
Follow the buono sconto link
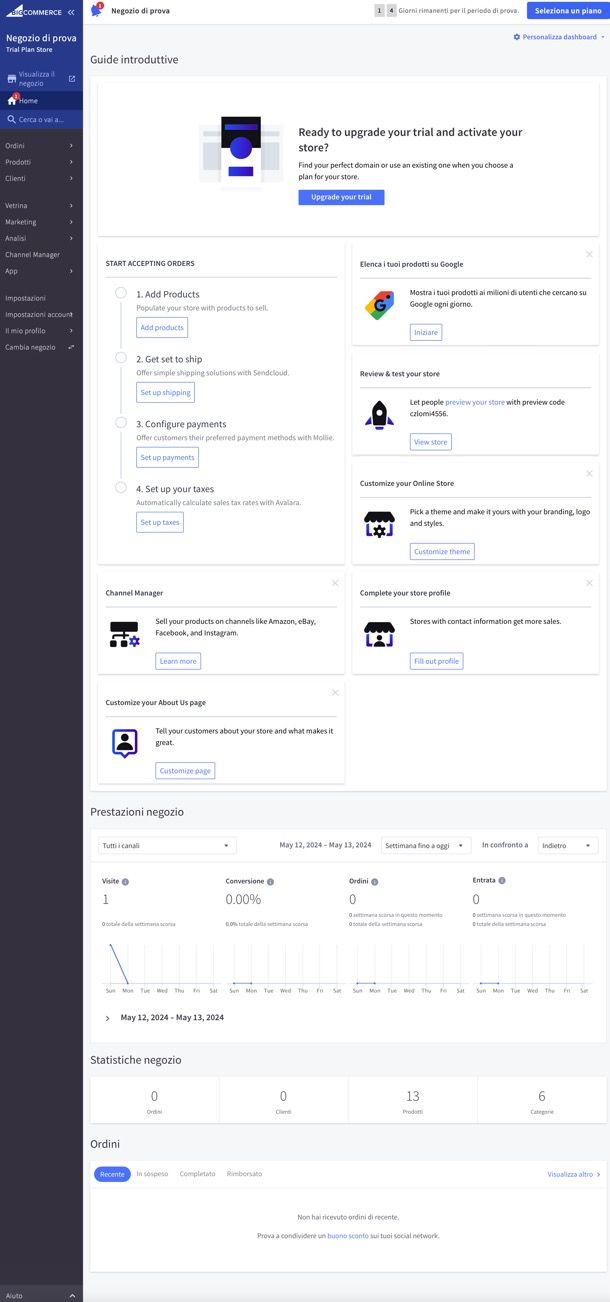(x=348, y=1236)
